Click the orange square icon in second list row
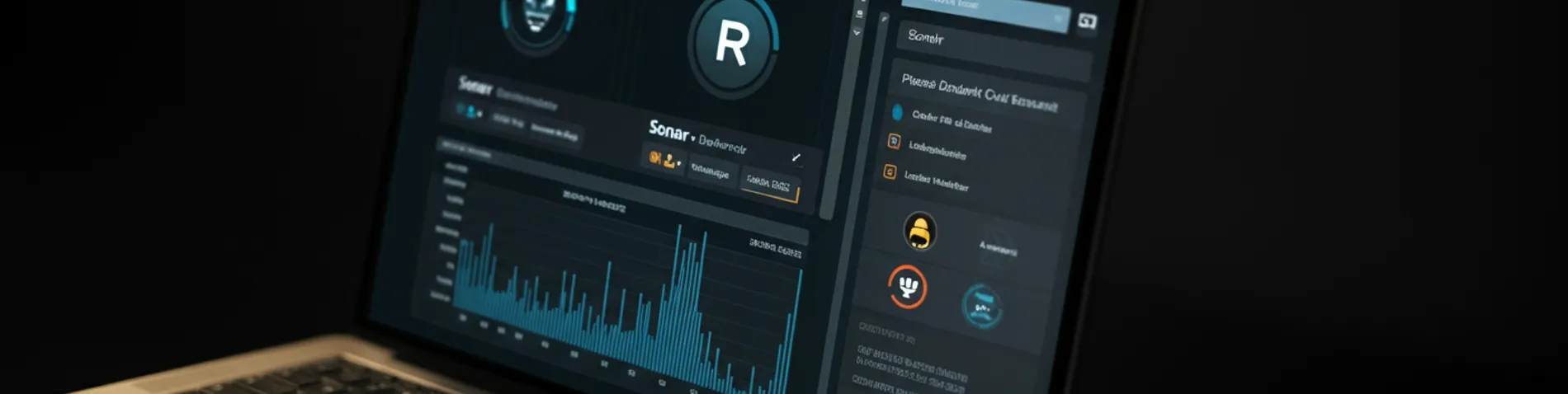This screenshot has width=1568, height=394. (x=894, y=142)
